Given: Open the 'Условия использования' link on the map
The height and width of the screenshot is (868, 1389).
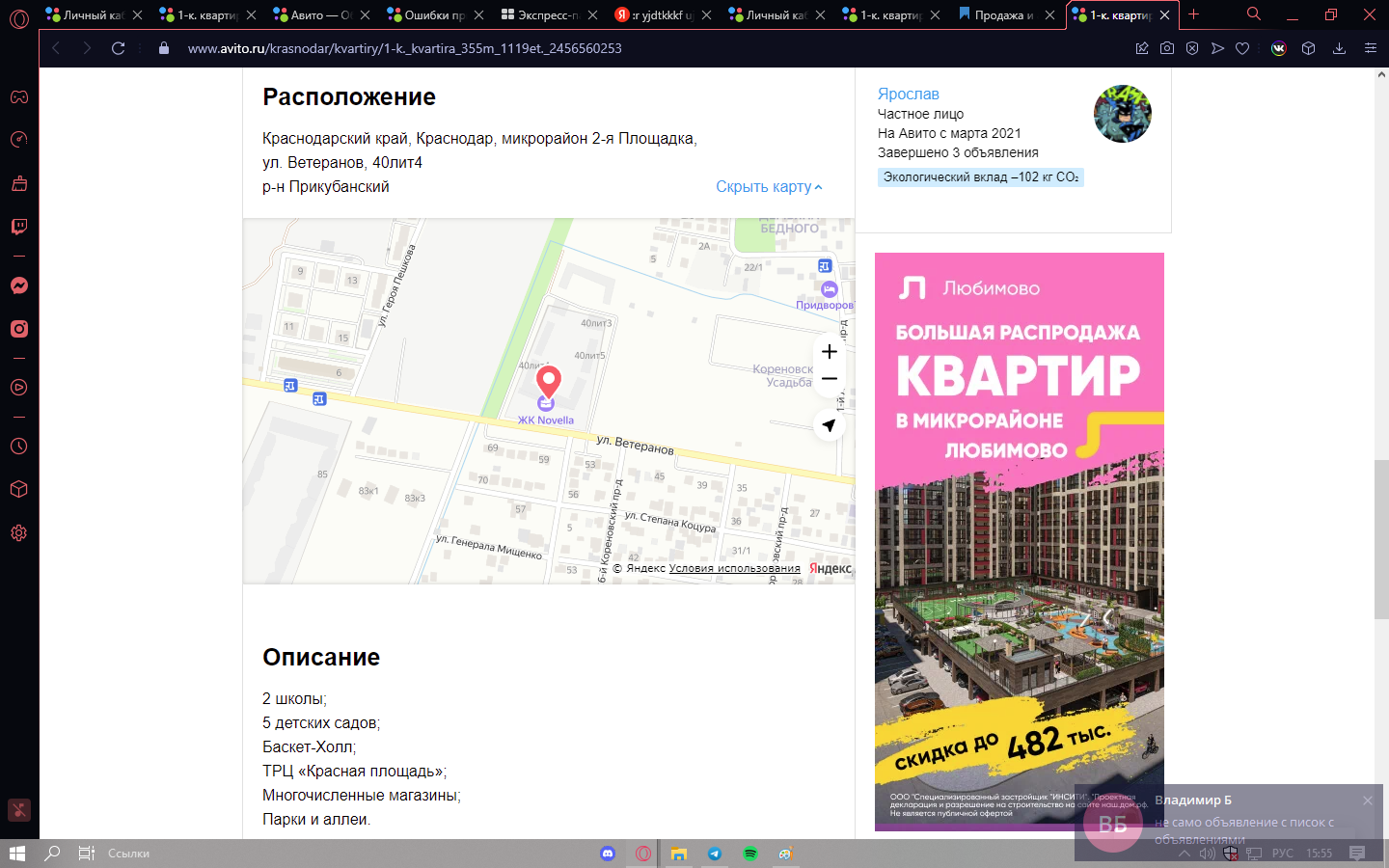Looking at the screenshot, I should (734, 568).
